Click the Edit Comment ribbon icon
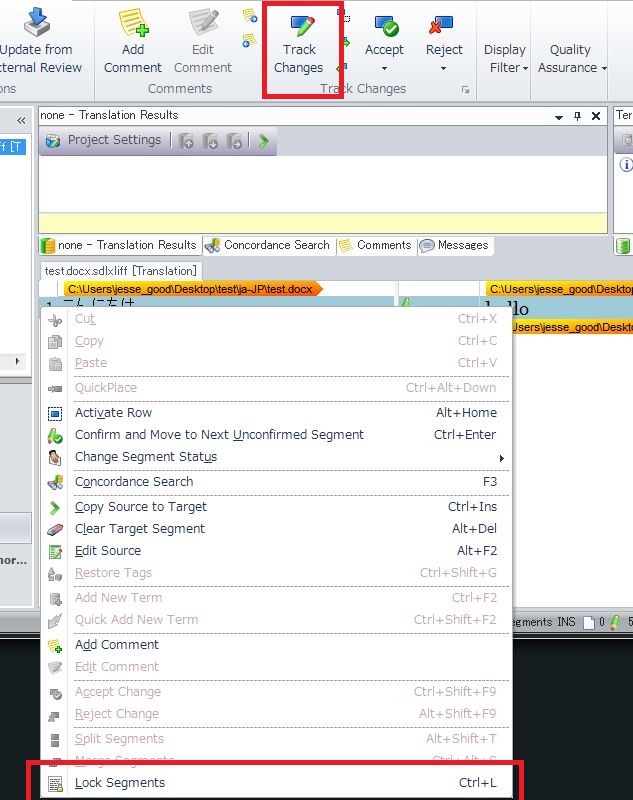Image resolution: width=633 pixels, height=800 pixels. point(203,23)
